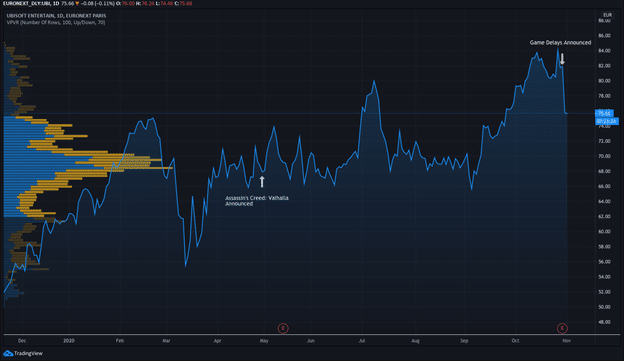Click the 78.00 price scale label

(x=604, y=96)
